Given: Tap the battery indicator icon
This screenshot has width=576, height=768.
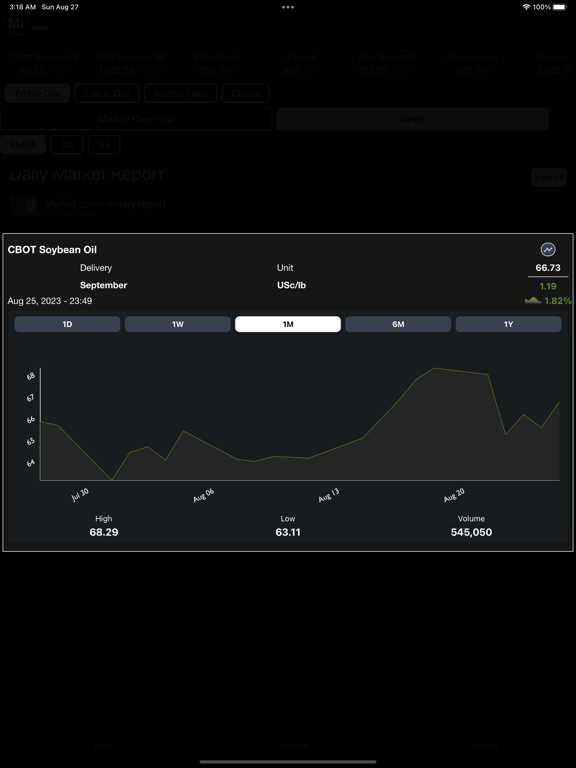Looking at the screenshot, I should [559, 7].
